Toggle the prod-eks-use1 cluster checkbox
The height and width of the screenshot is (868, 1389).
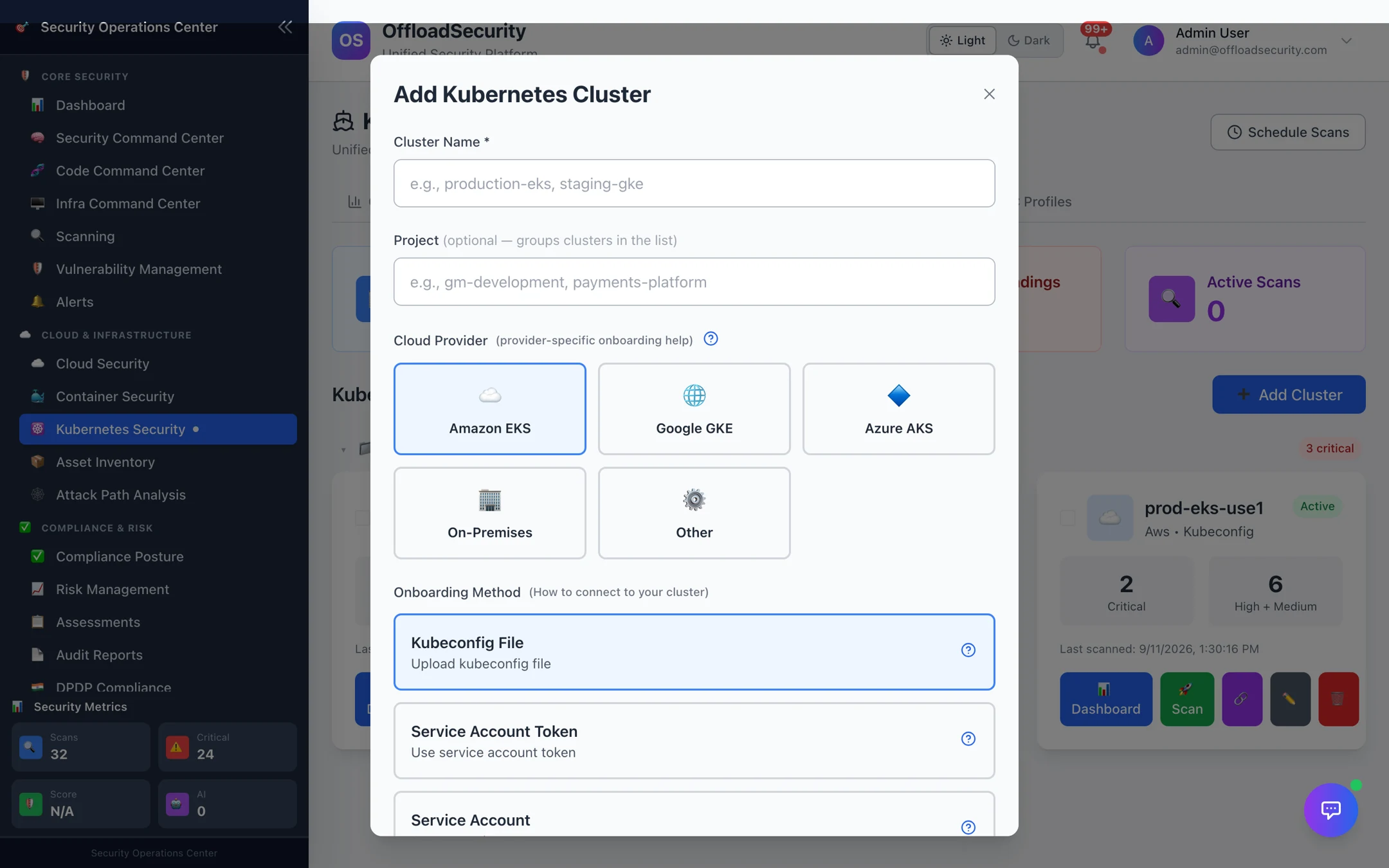click(1067, 518)
